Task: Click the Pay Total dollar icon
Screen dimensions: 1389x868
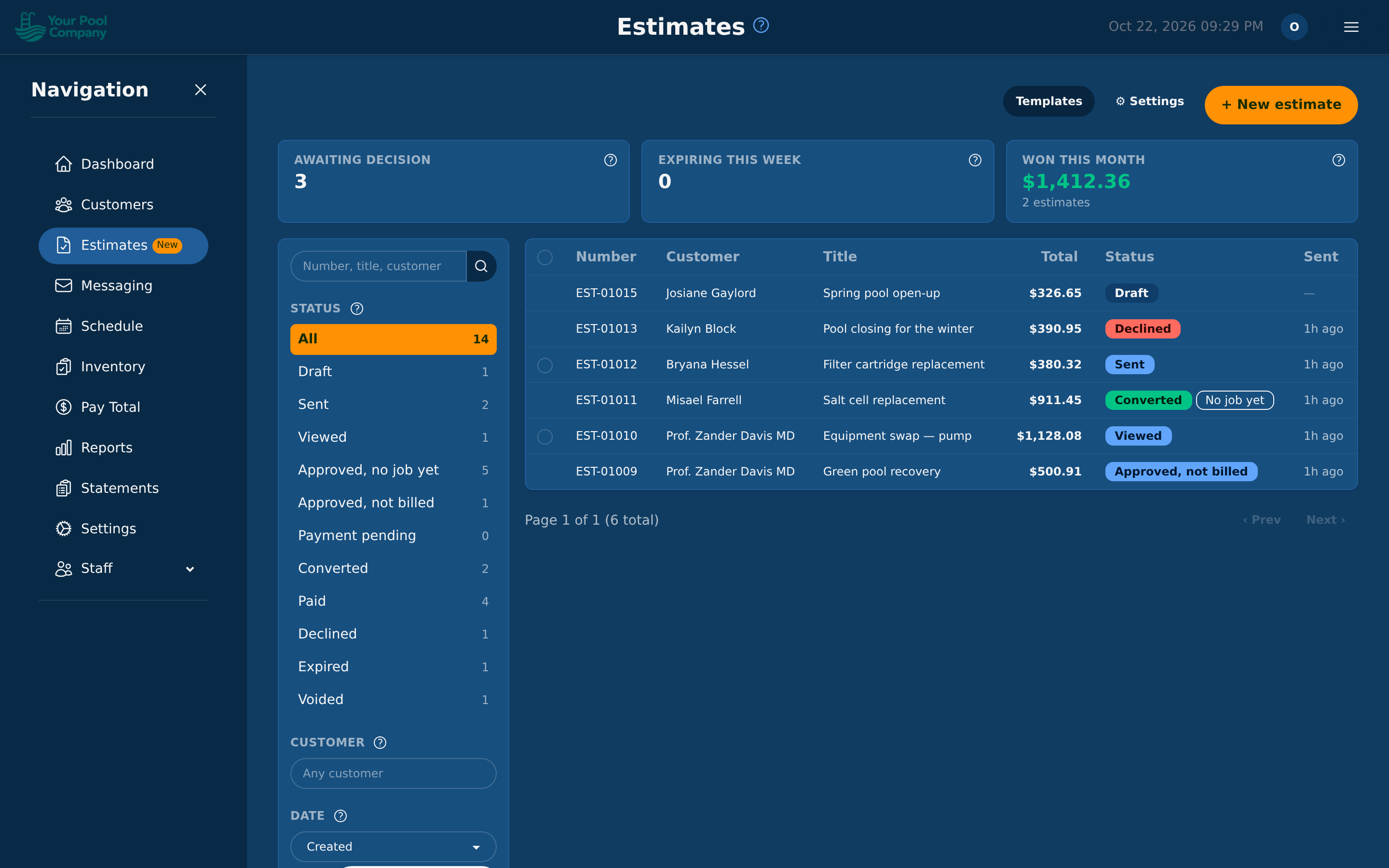Action: tap(63, 407)
